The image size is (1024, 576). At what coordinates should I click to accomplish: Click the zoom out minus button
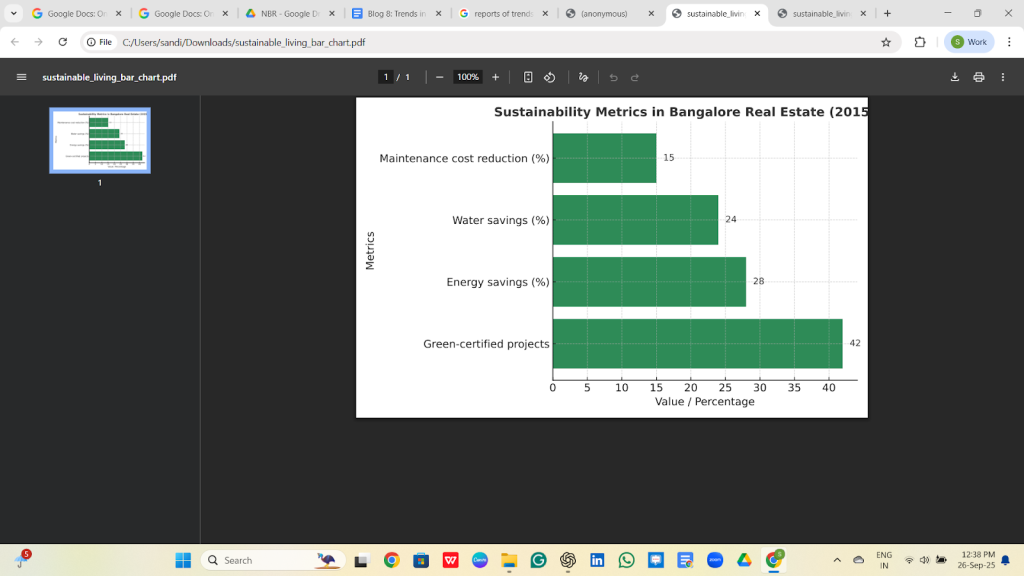pyautogui.click(x=439, y=77)
